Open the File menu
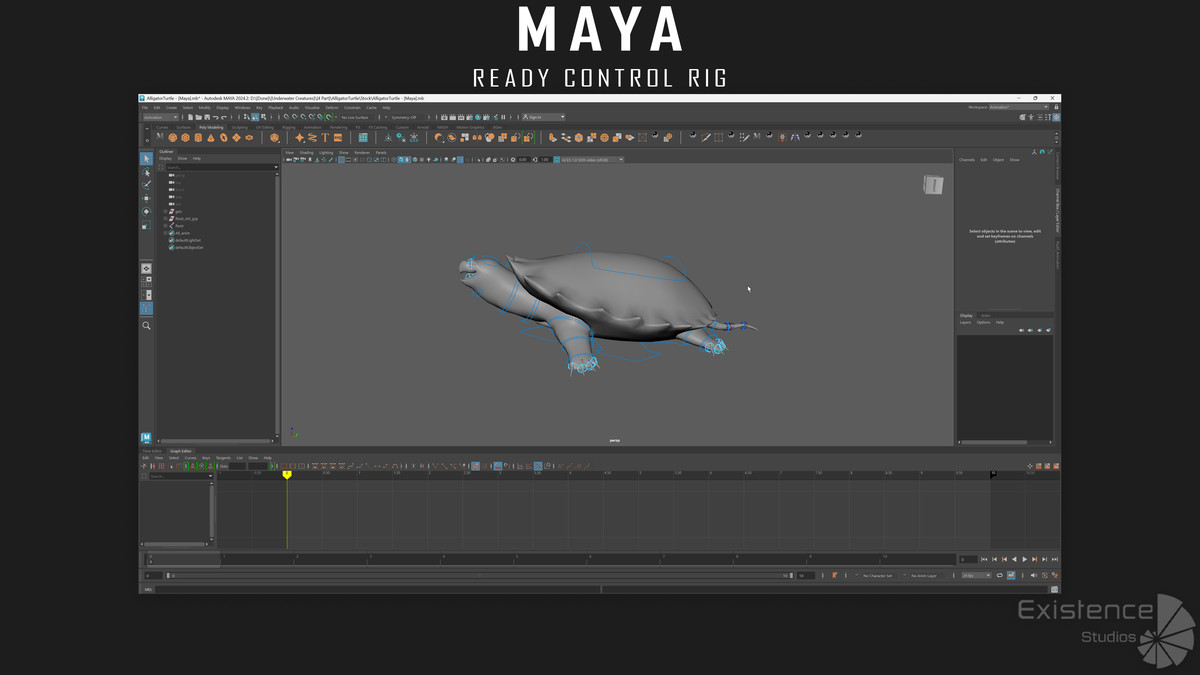The image size is (1200, 675). [145, 108]
